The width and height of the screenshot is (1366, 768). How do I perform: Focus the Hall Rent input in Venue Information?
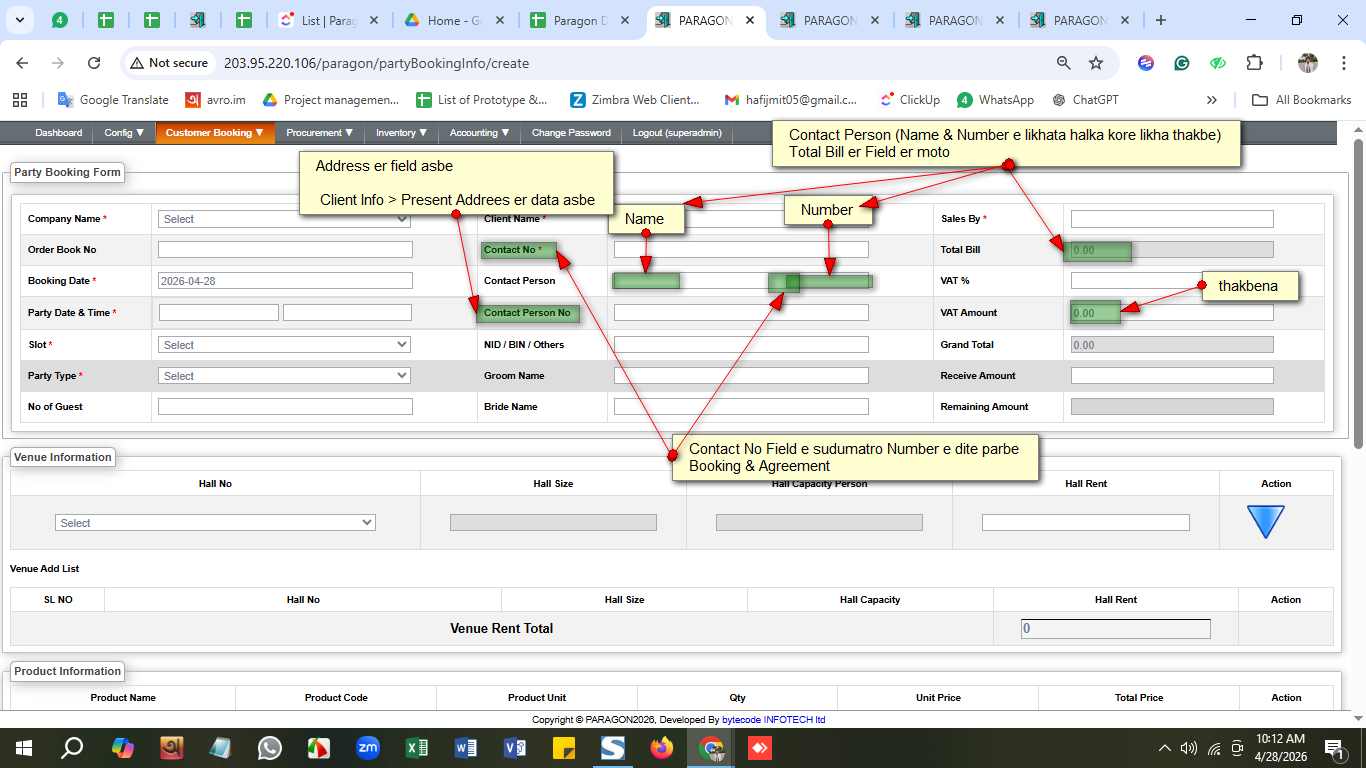[x=1086, y=523]
